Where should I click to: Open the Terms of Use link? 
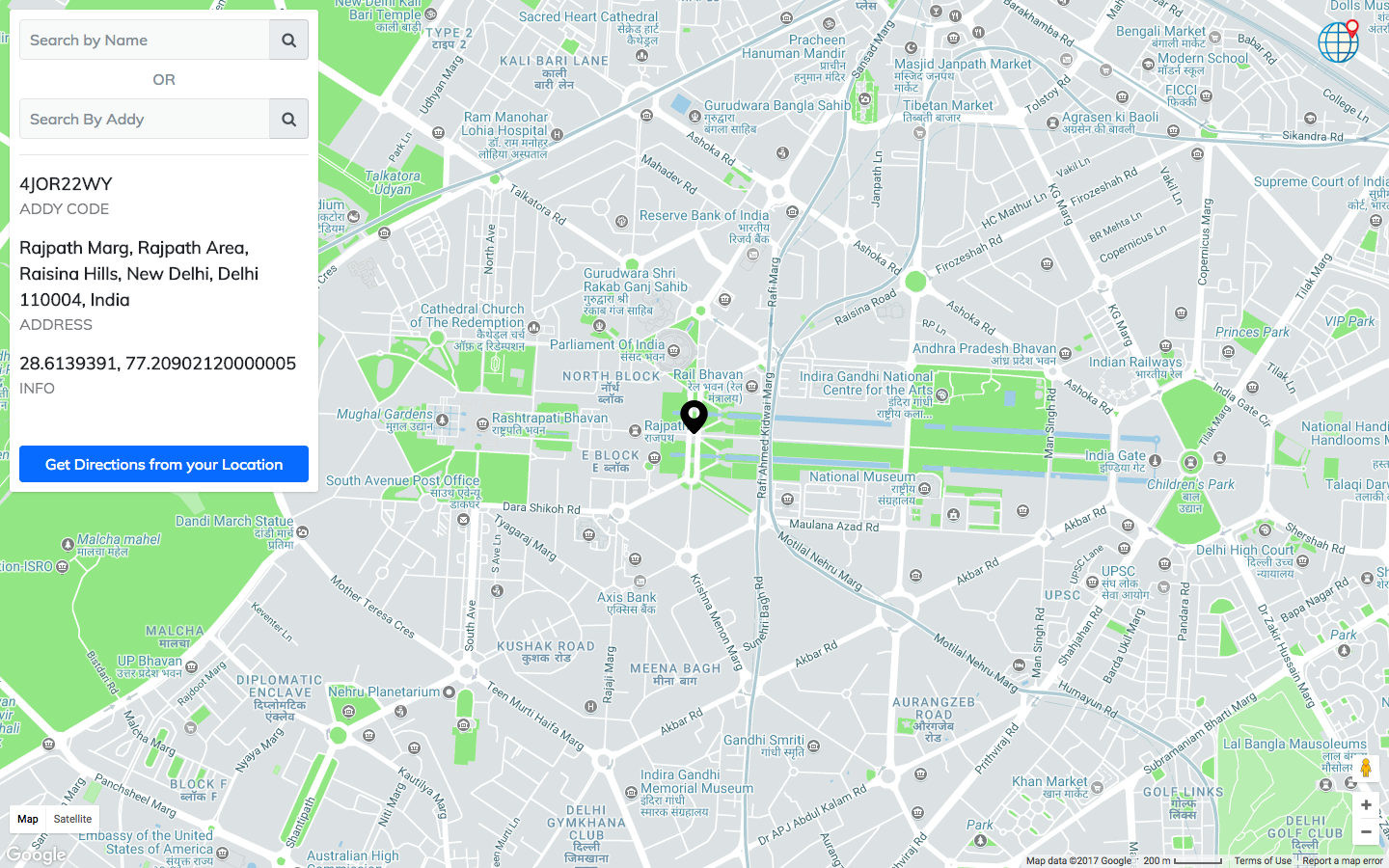(1263, 861)
